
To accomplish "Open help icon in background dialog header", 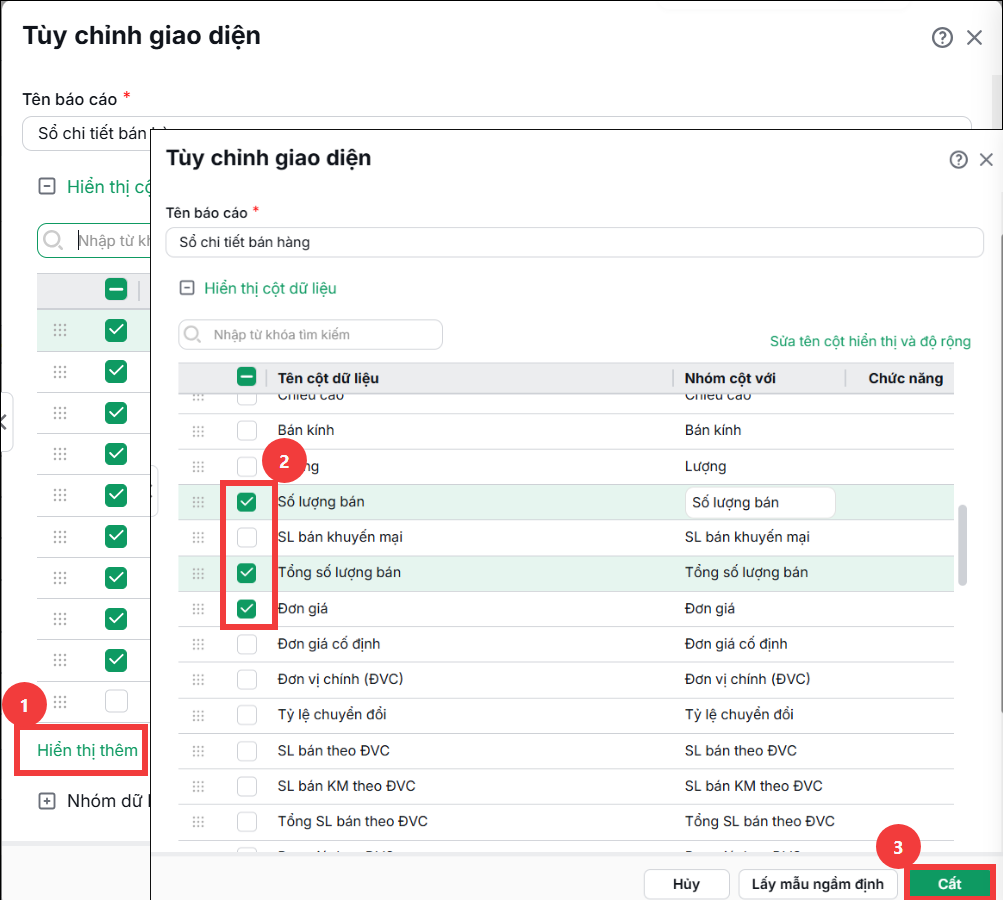I will tap(942, 38).
